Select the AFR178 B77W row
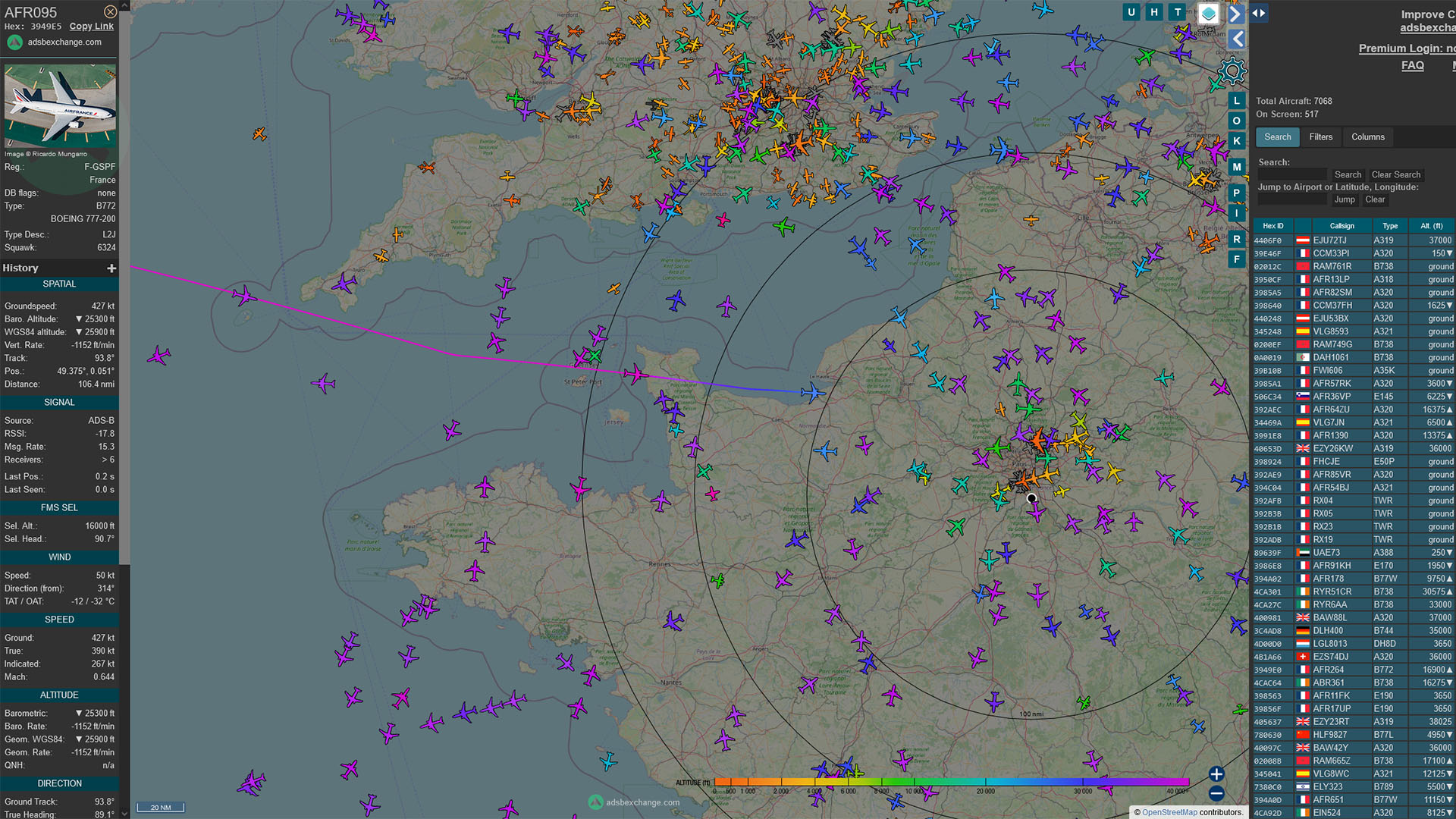The image size is (1456, 819). [x=1354, y=579]
